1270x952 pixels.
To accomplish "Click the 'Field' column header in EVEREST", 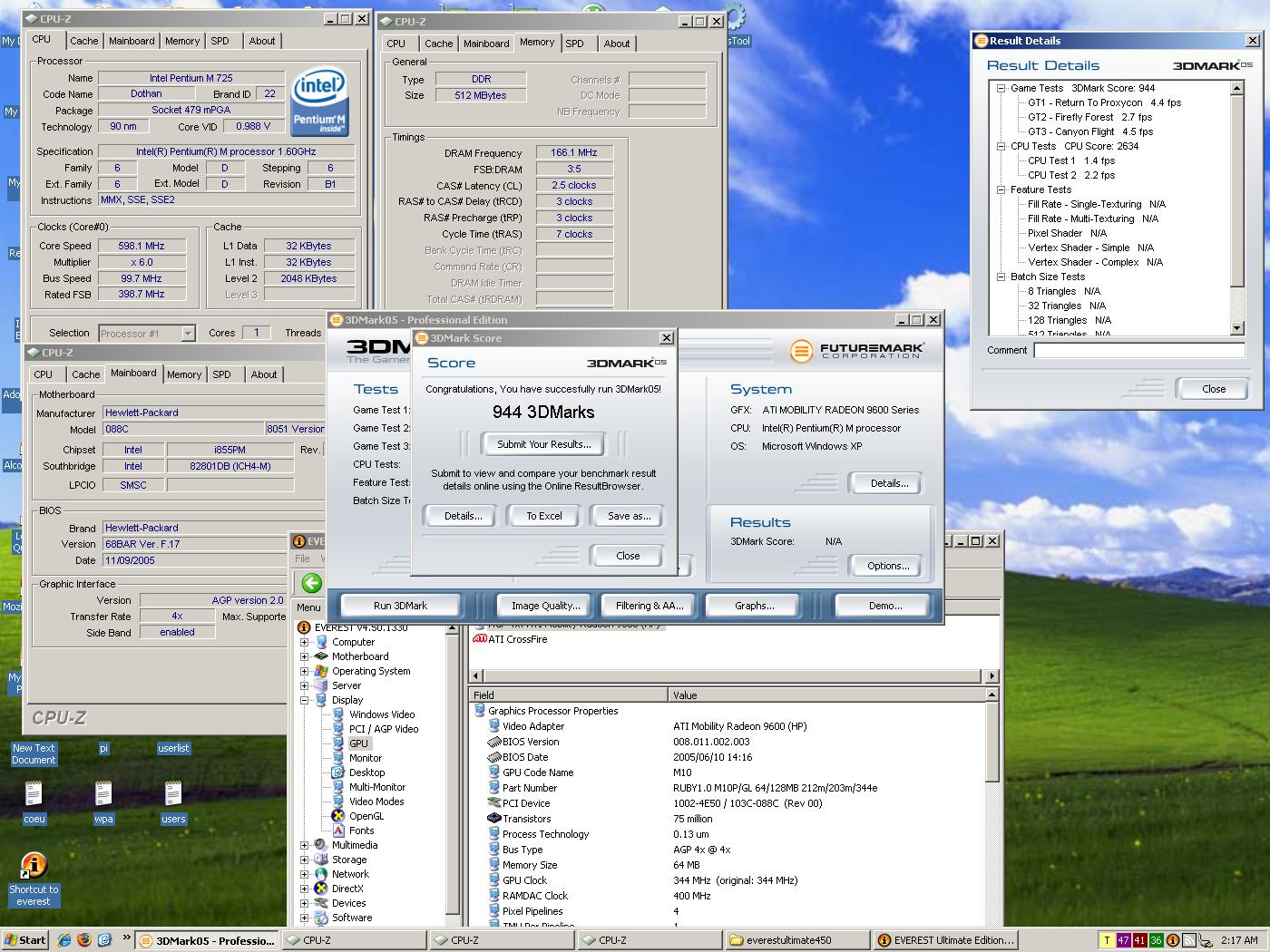I will click(x=569, y=695).
